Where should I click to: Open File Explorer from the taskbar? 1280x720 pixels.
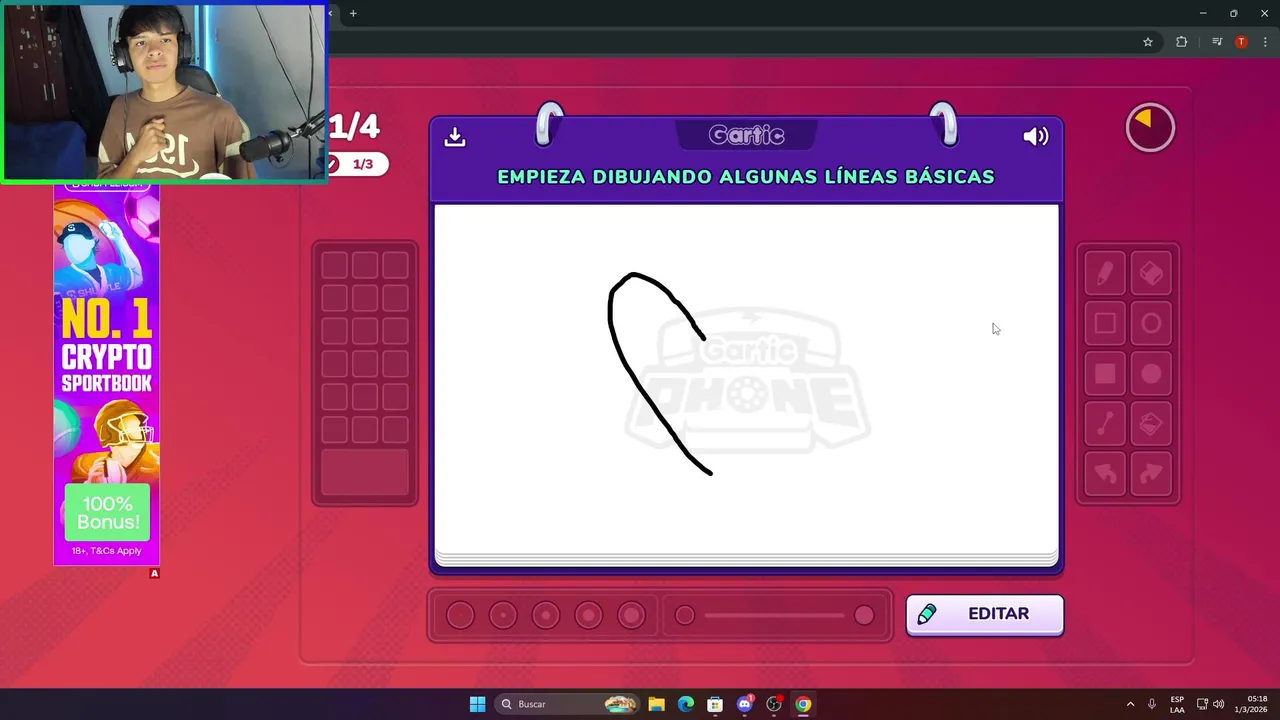pos(656,704)
